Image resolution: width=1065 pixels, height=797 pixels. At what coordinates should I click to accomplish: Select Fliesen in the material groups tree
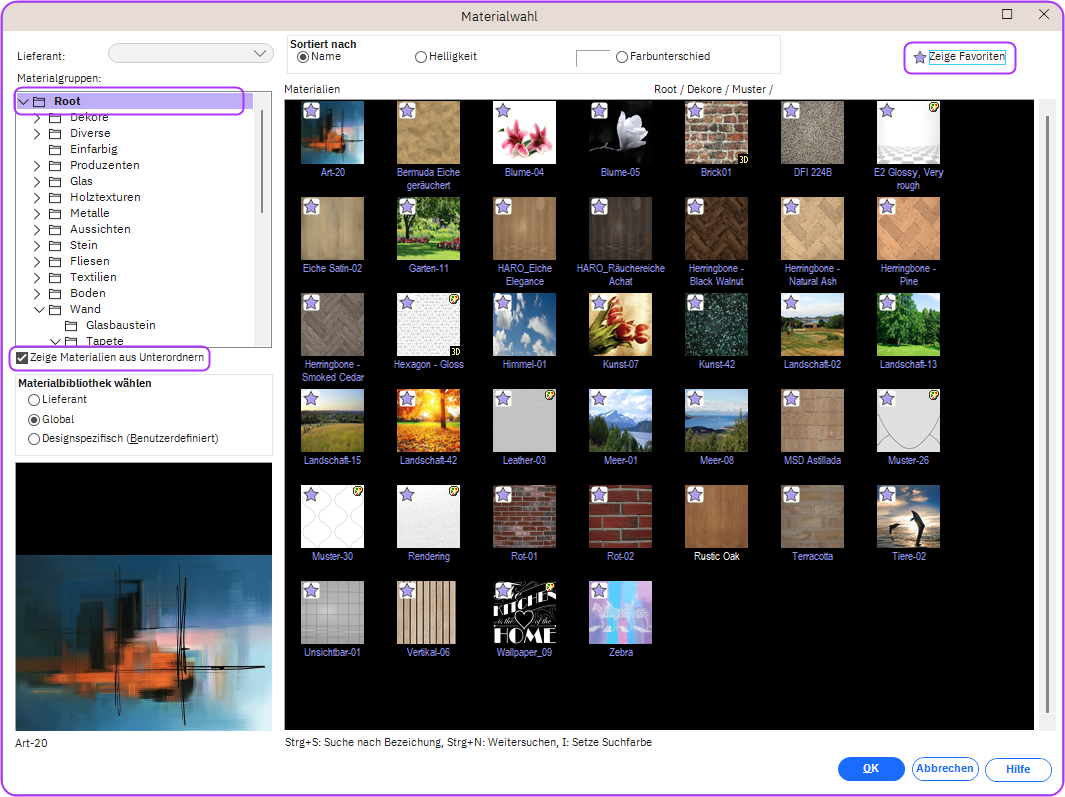[90, 261]
